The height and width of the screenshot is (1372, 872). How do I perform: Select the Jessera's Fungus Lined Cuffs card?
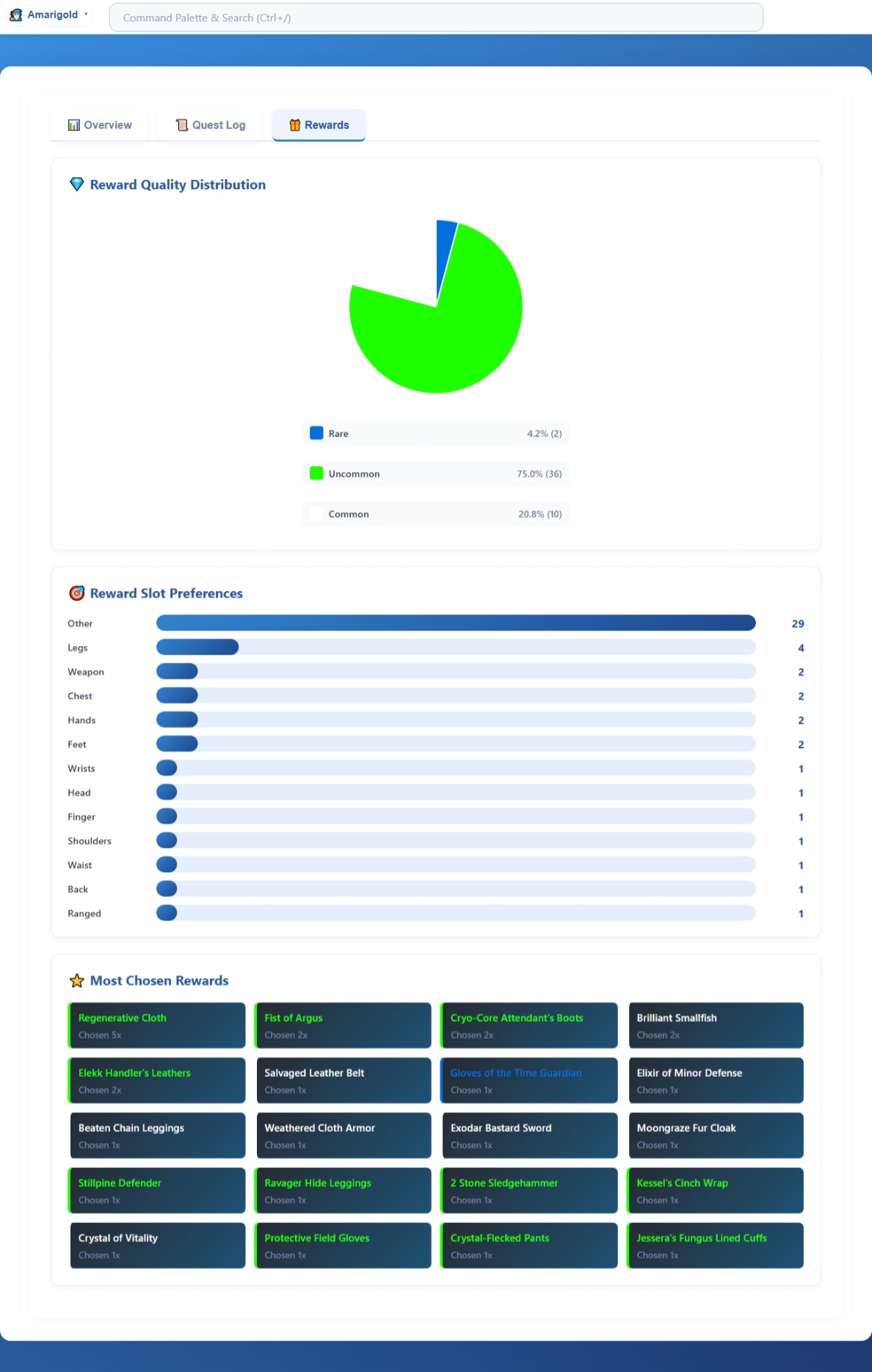[x=715, y=1246]
